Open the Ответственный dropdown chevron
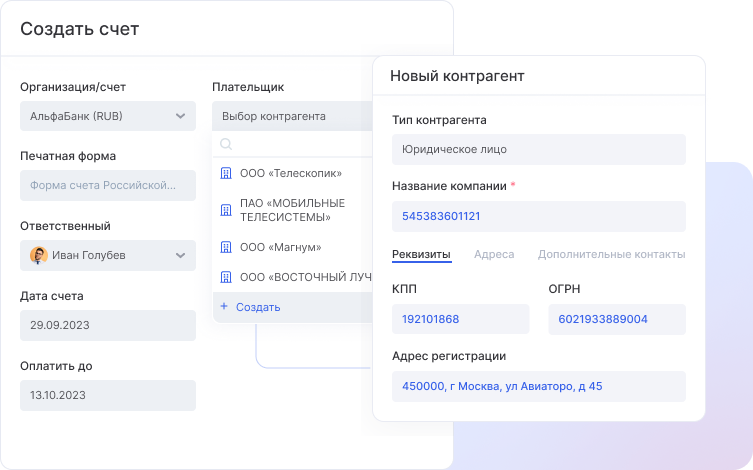Screen dimensions: 753x470 coord(180,255)
